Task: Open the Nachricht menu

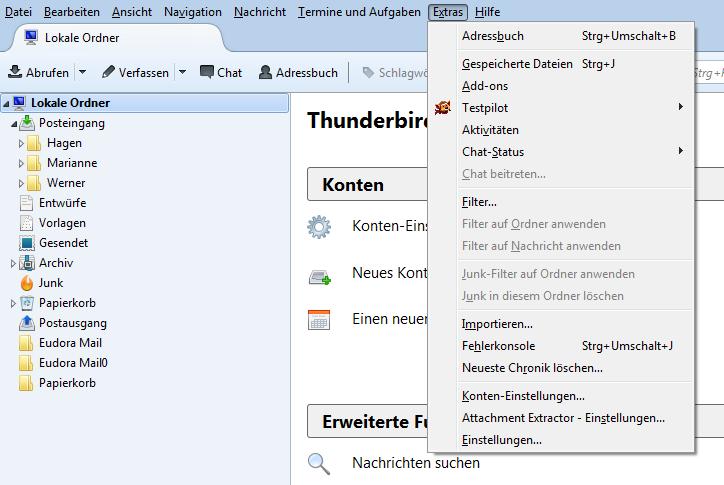Action: [x=259, y=12]
